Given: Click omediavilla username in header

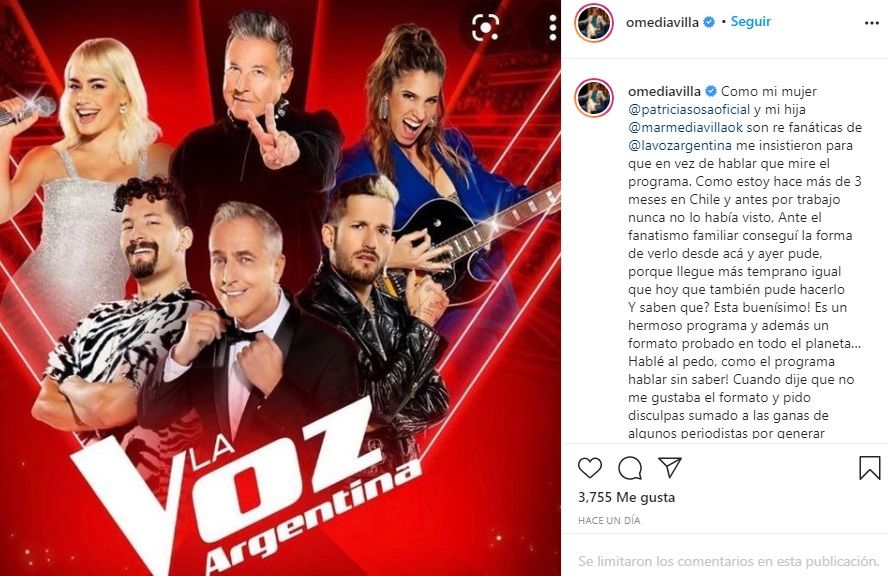Looking at the screenshot, I should pos(662,23).
